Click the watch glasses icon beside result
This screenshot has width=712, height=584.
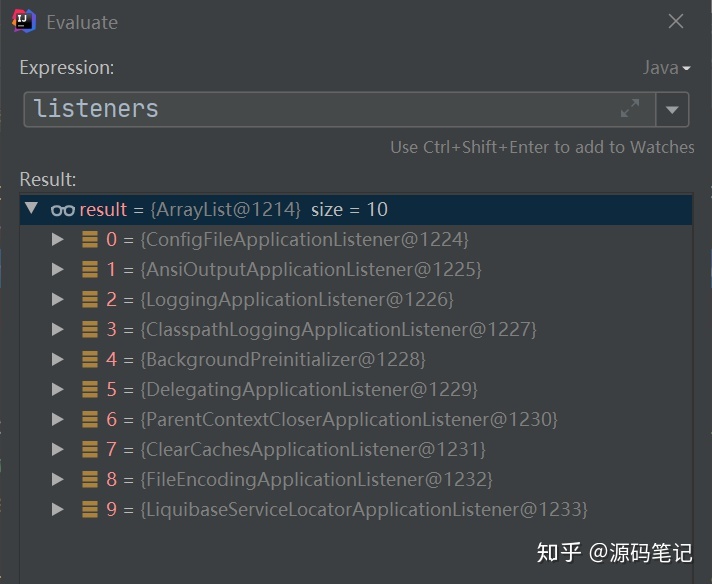coord(63,210)
